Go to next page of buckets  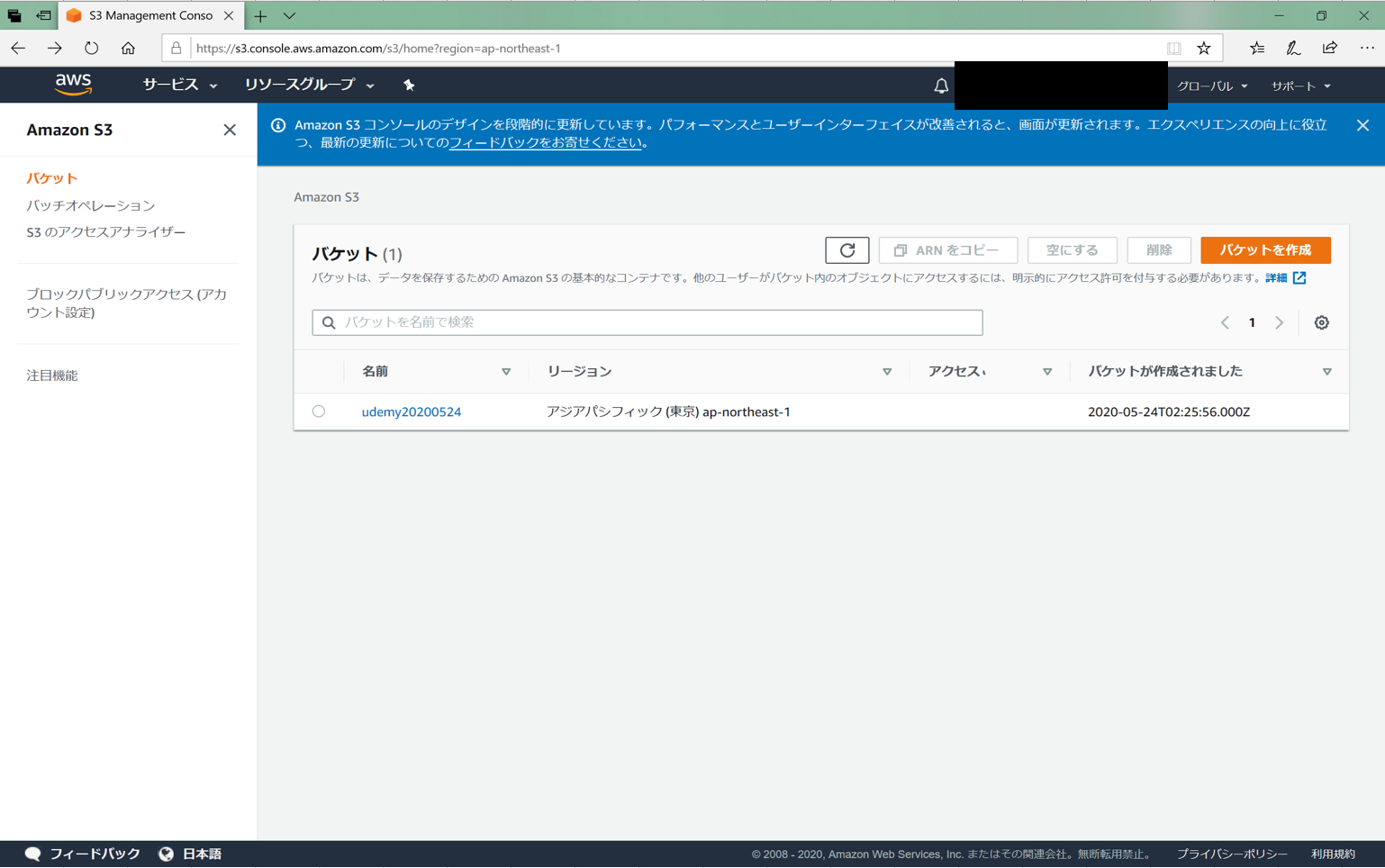[1279, 322]
